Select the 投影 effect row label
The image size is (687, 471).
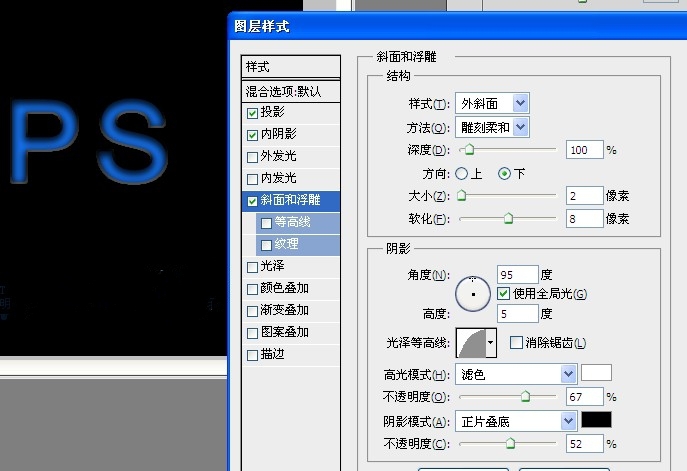click(x=273, y=112)
